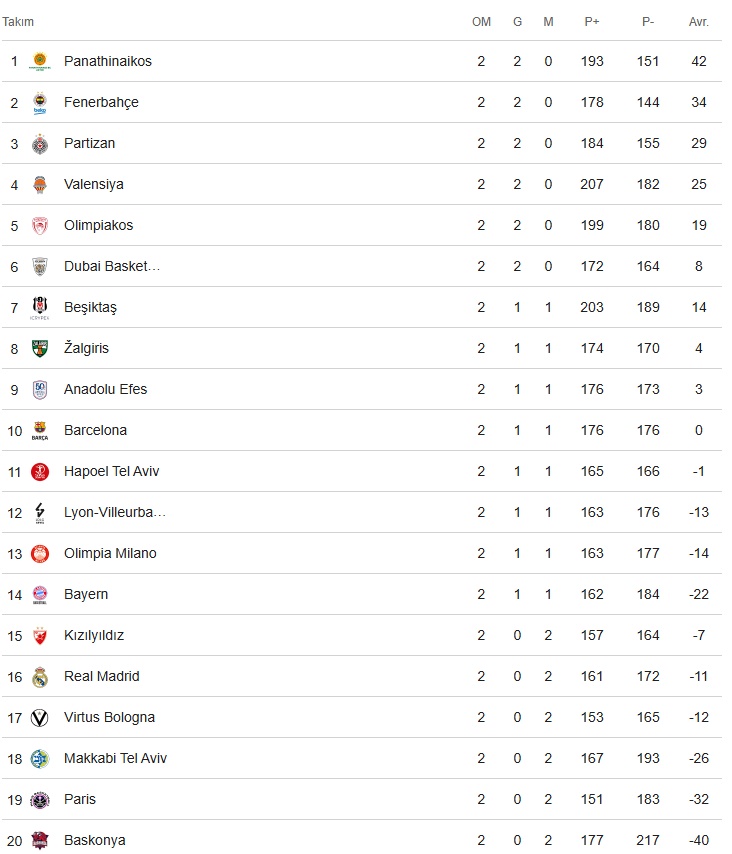Select the Olimpia Milano team name
The width and height of the screenshot is (732, 854).
point(110,553)
